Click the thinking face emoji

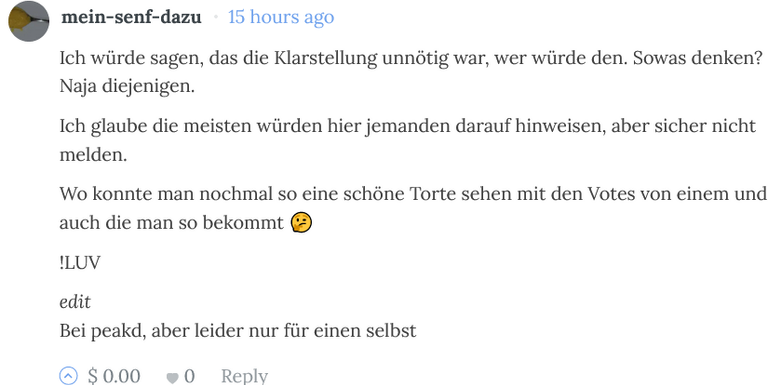301,223
